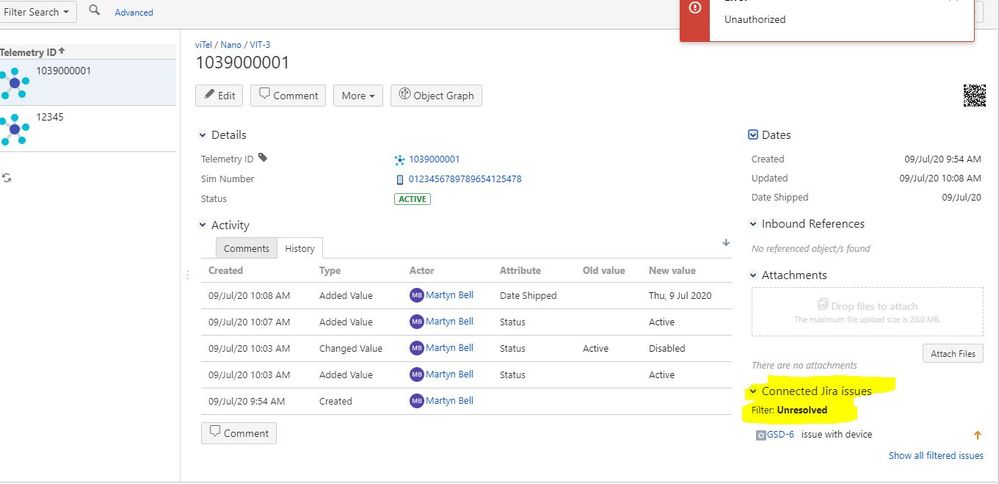This screenshot has height=484, width=999.
Task: Click the Disabled new value cell
Action: (x=667, y=348)
